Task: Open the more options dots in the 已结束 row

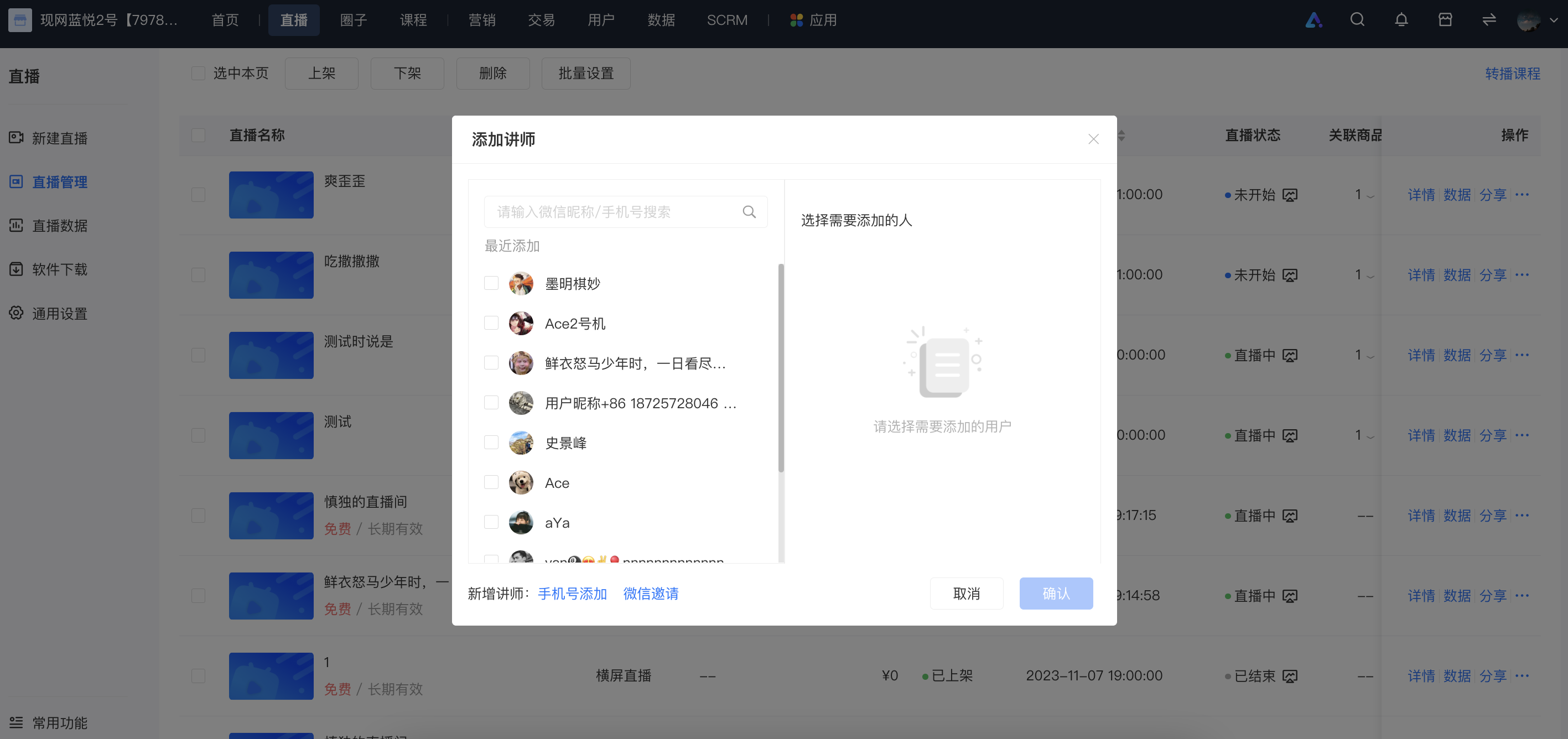Action: 1522,676
